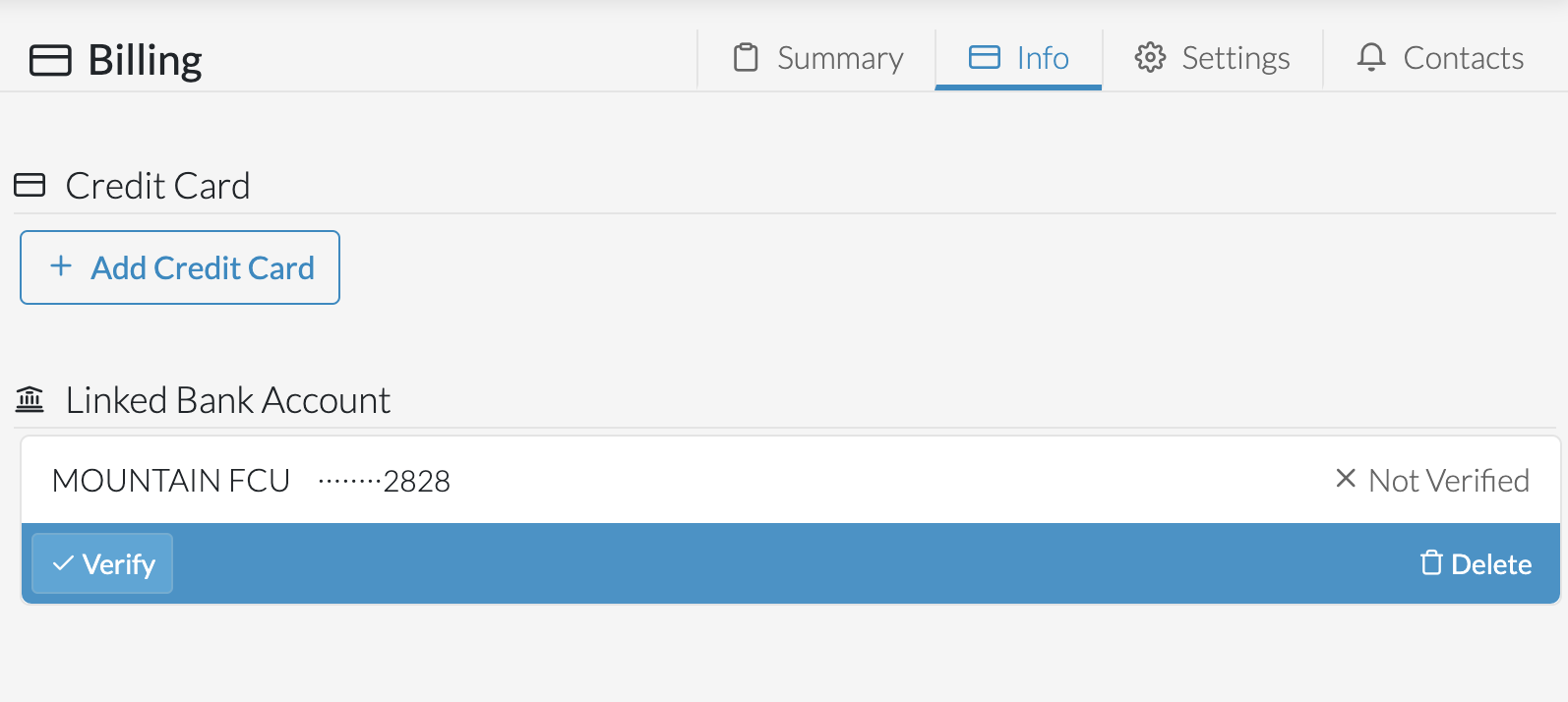
Task: Click the checkmark icon in Verify button
Action: point(63,563)
